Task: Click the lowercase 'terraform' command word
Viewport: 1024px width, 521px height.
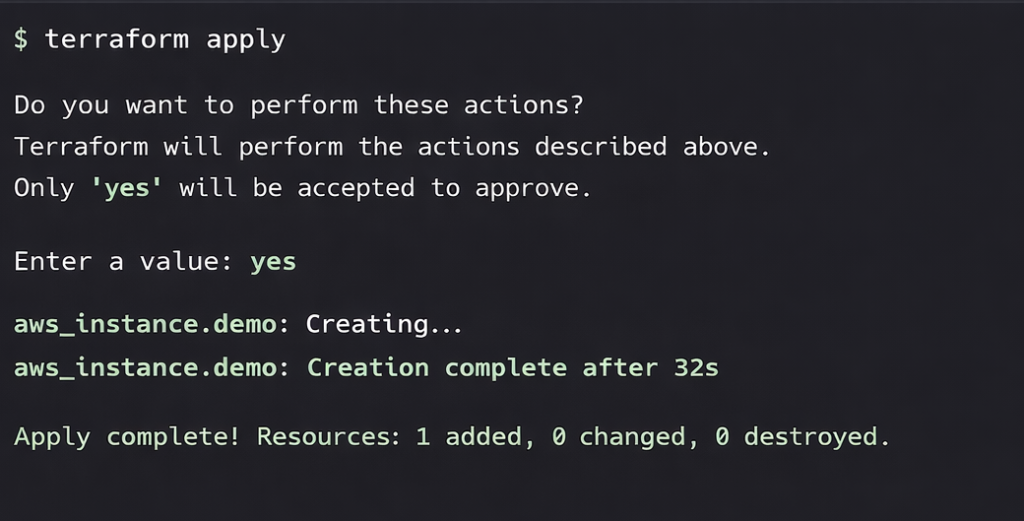Action: (114, 40)
